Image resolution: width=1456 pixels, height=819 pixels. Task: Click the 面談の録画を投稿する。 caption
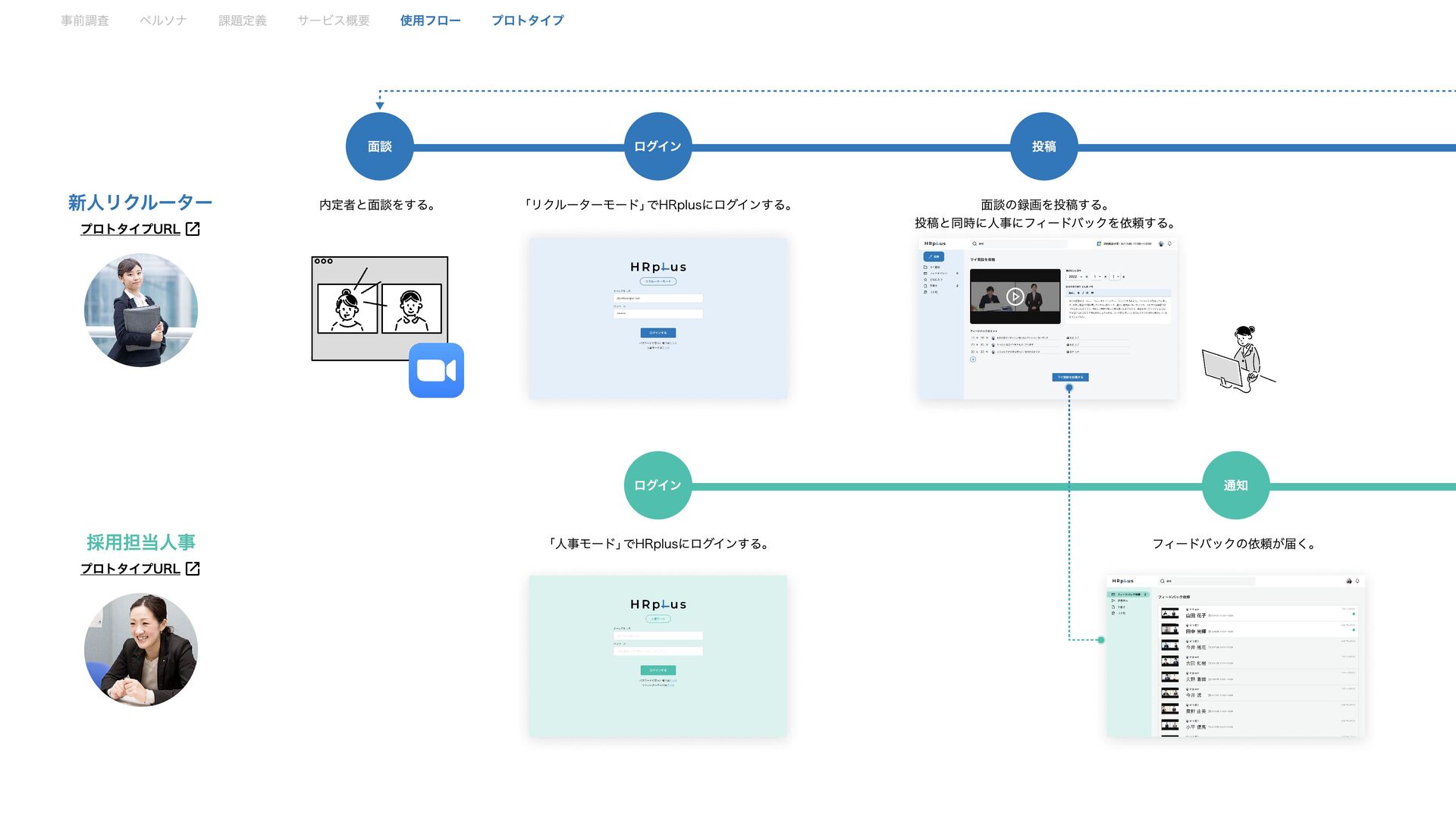pyautogui.click(x=1045, y=205)
